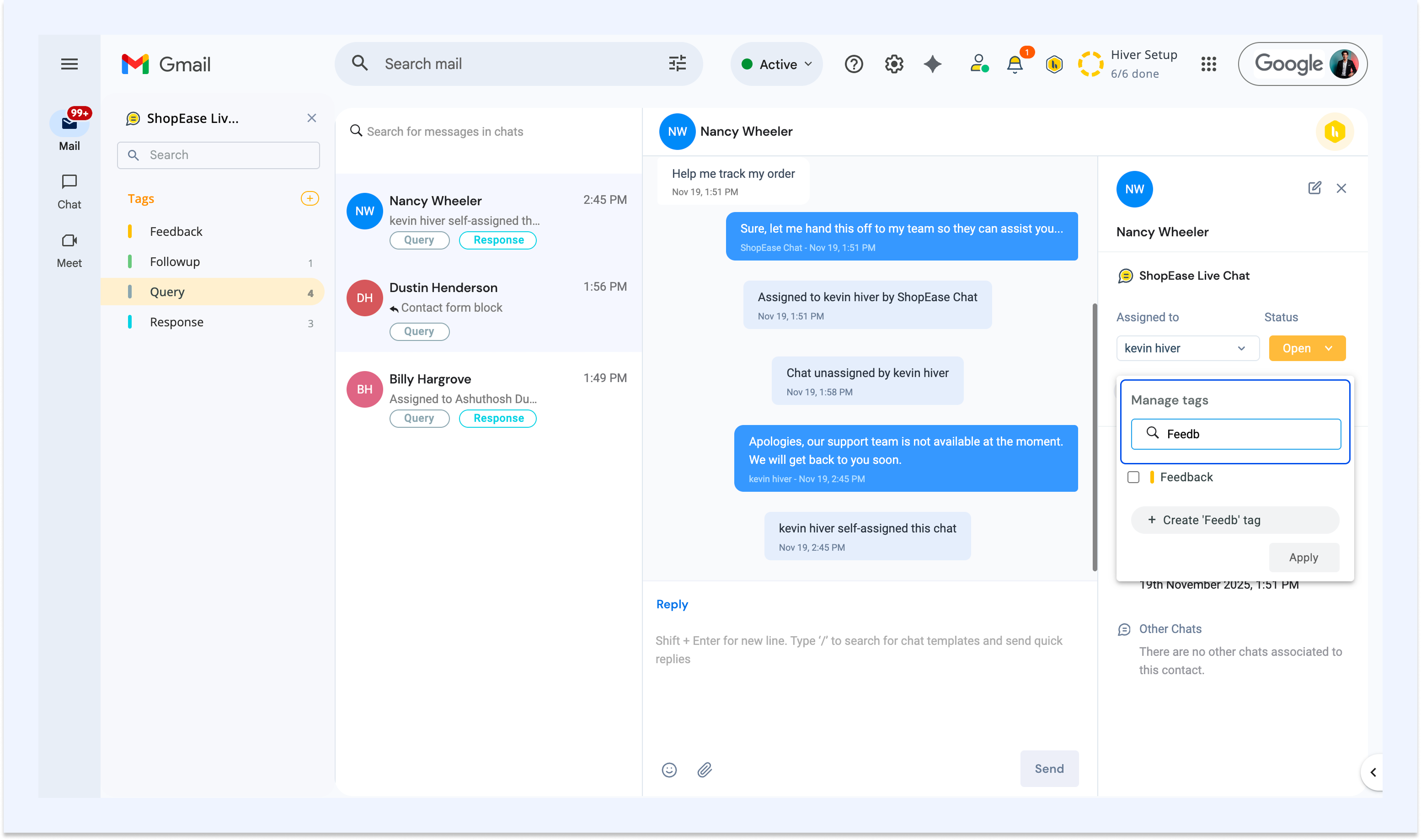This screenshot has height=840, width=1421.
Task: Focus Search for messages in chats field
Action: [x=488, y=131]
